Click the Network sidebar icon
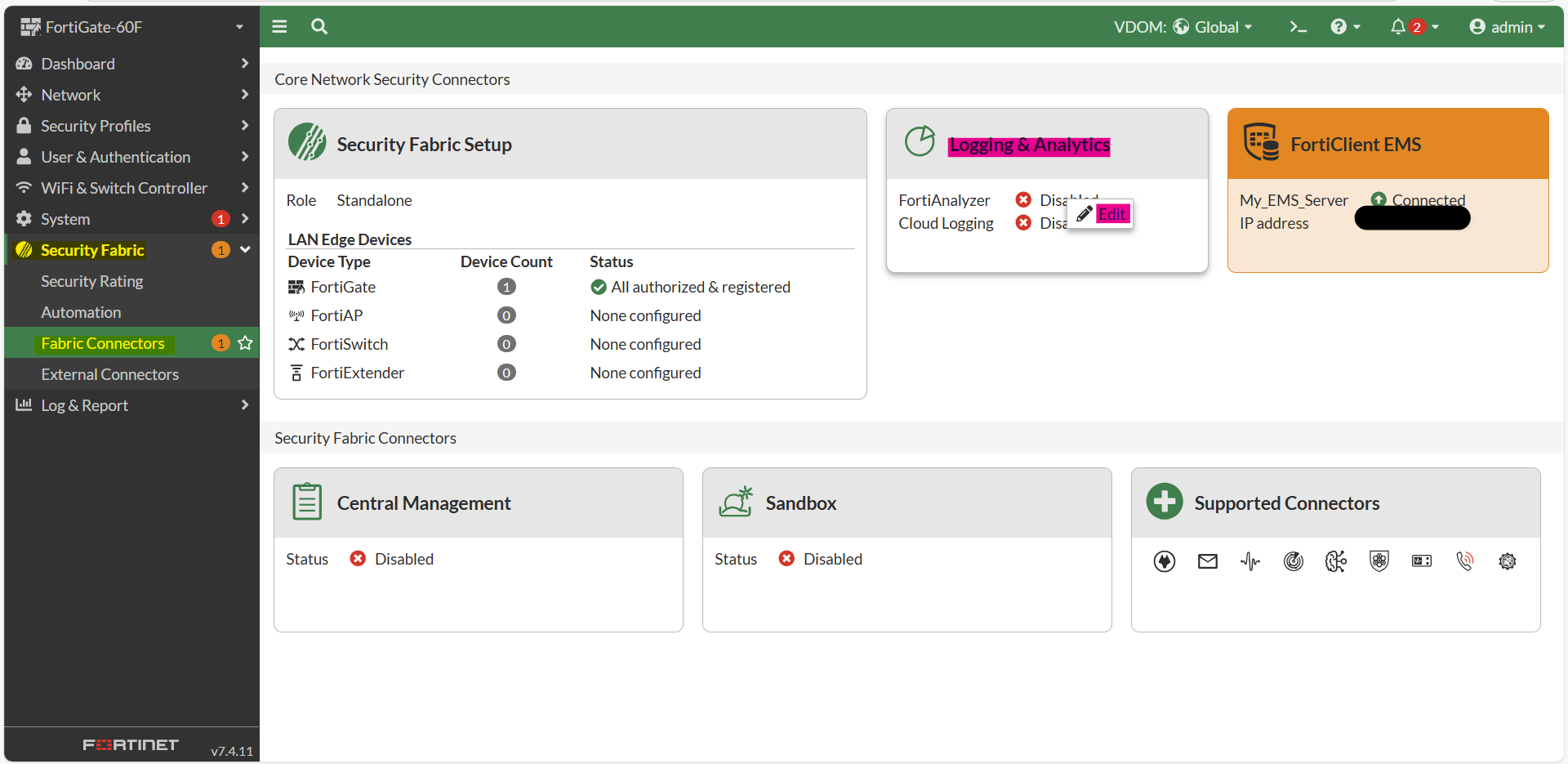 click(x=24, y=95)
